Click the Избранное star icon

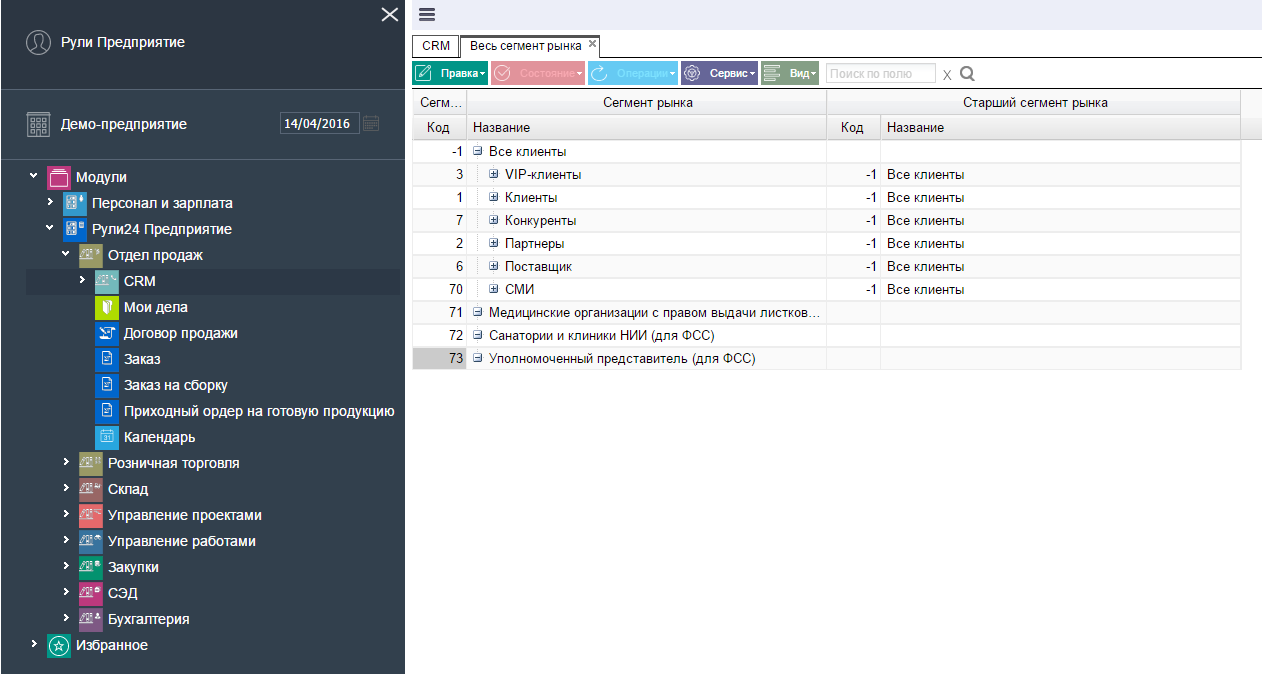[59, 645]
